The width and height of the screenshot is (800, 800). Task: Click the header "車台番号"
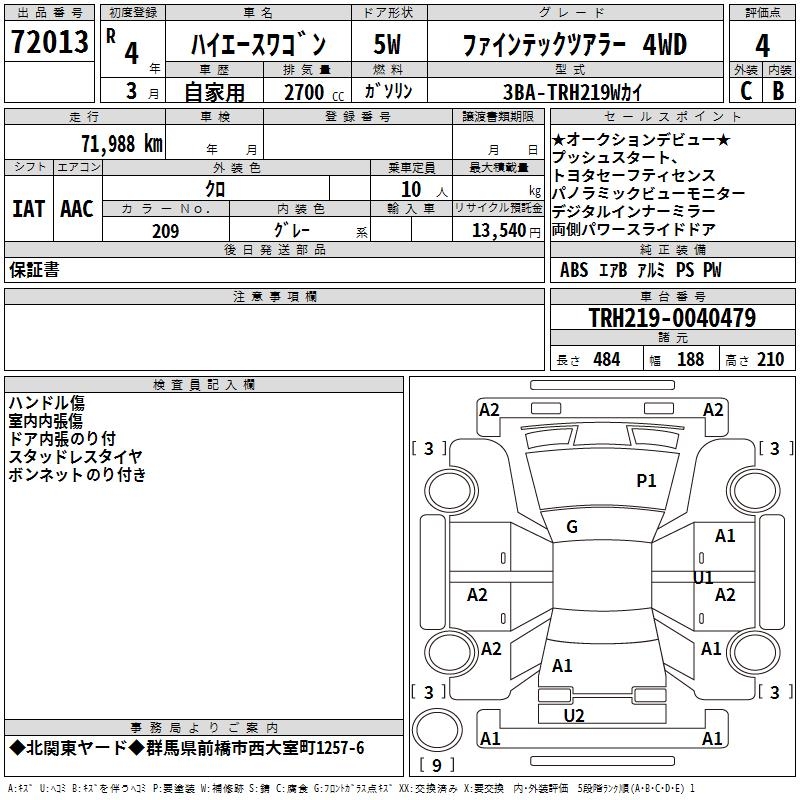click(672, 296)
